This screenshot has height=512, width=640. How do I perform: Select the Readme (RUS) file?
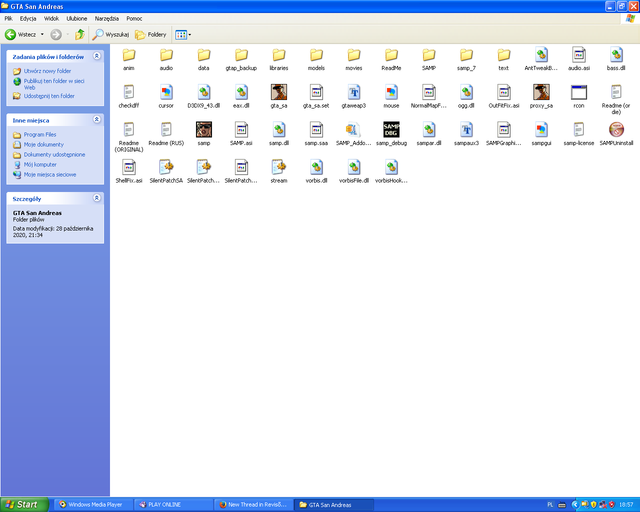pyautogui.click(x=166, y=134)
